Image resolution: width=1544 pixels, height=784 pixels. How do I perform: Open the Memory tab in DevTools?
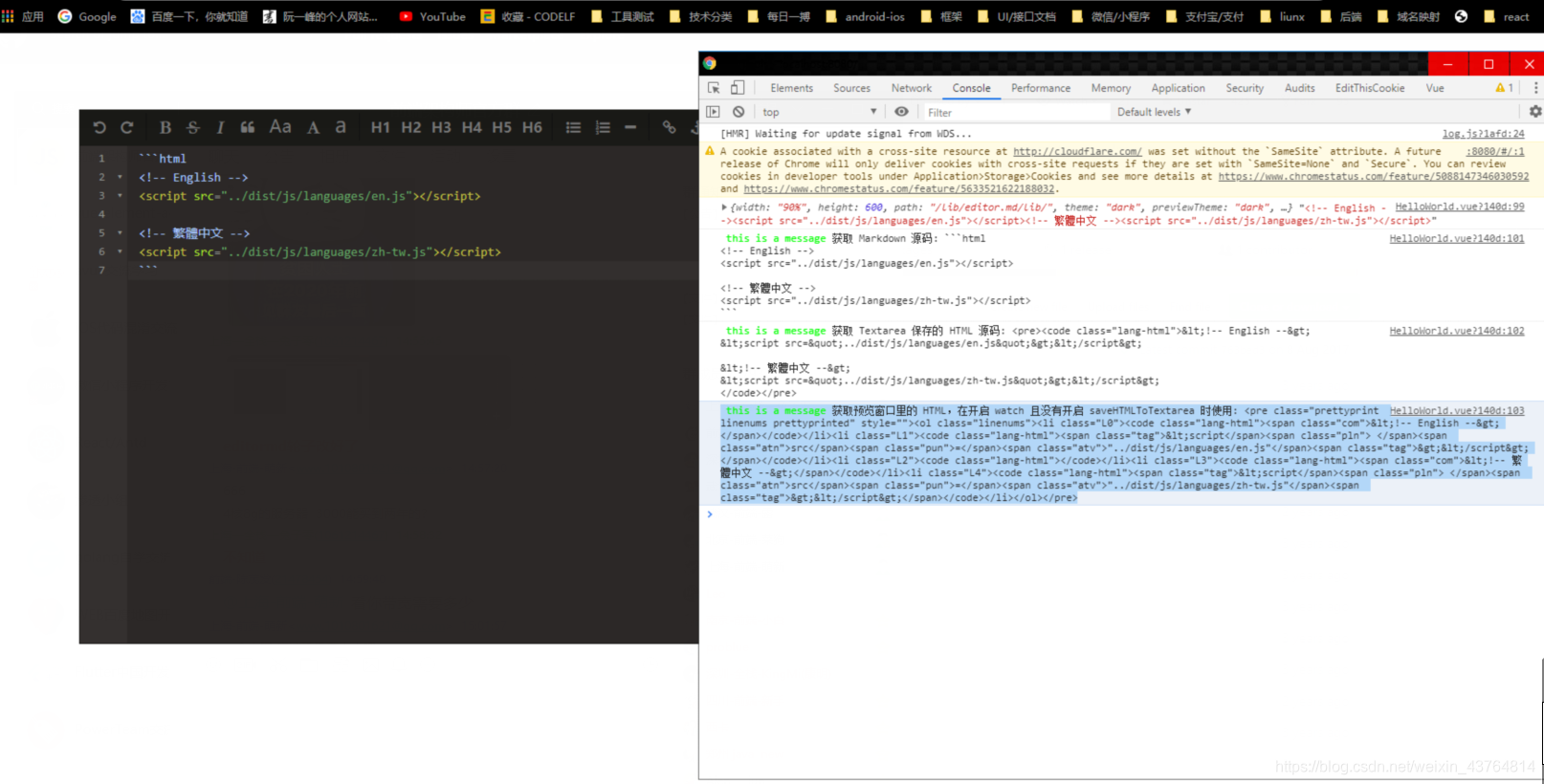[1111, 88]
